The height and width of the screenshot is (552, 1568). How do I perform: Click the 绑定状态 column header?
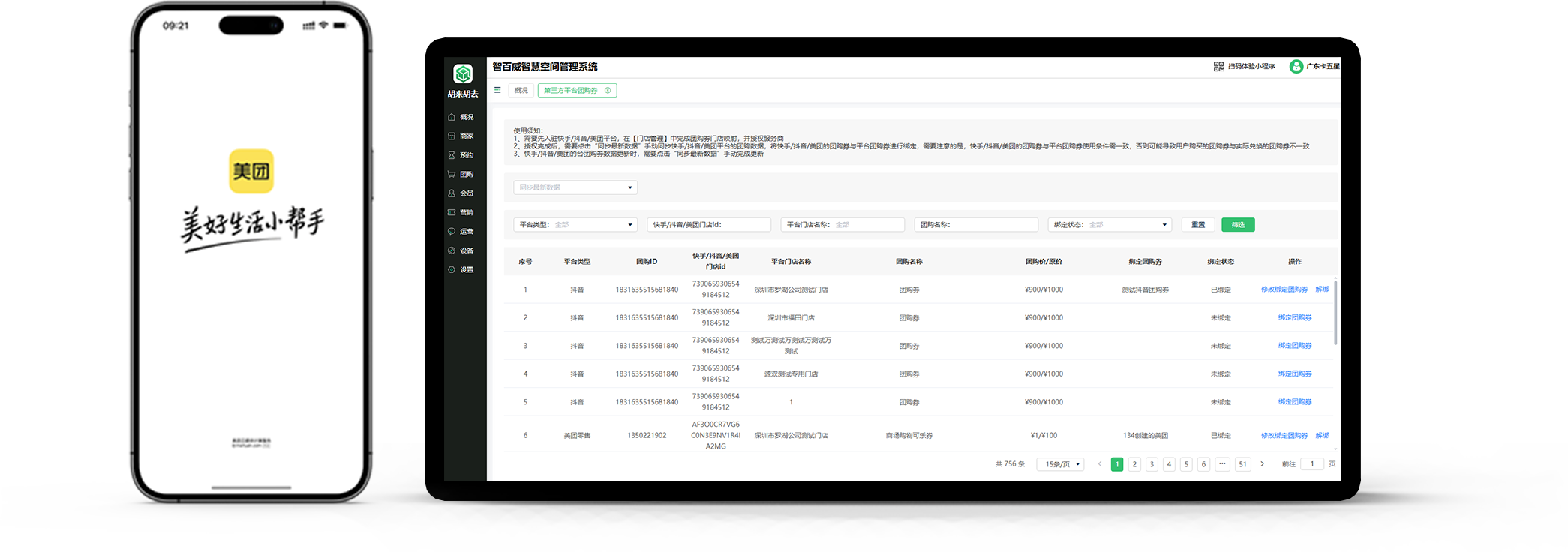point(1221,262)
